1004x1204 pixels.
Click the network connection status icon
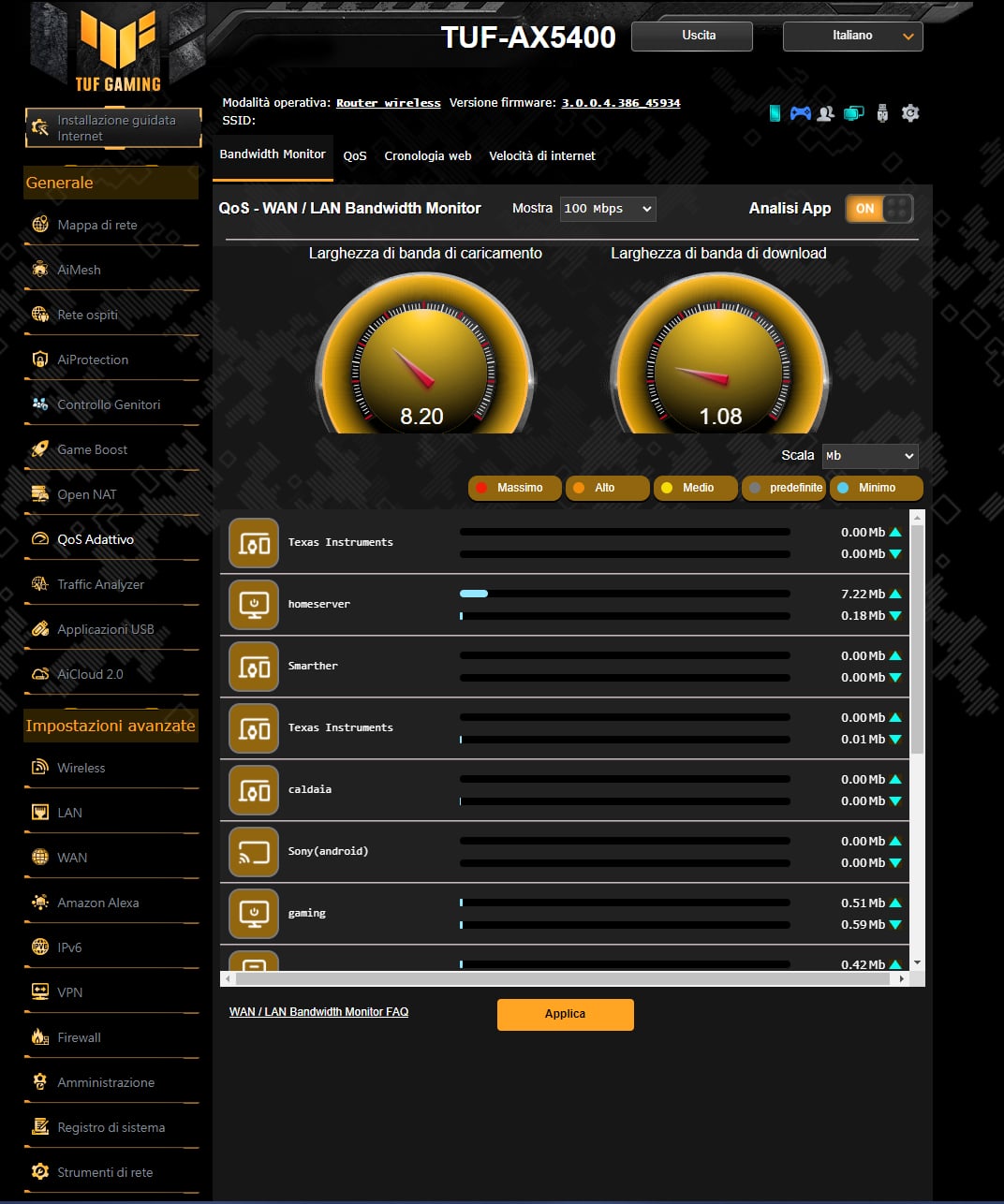pos(853,113)
